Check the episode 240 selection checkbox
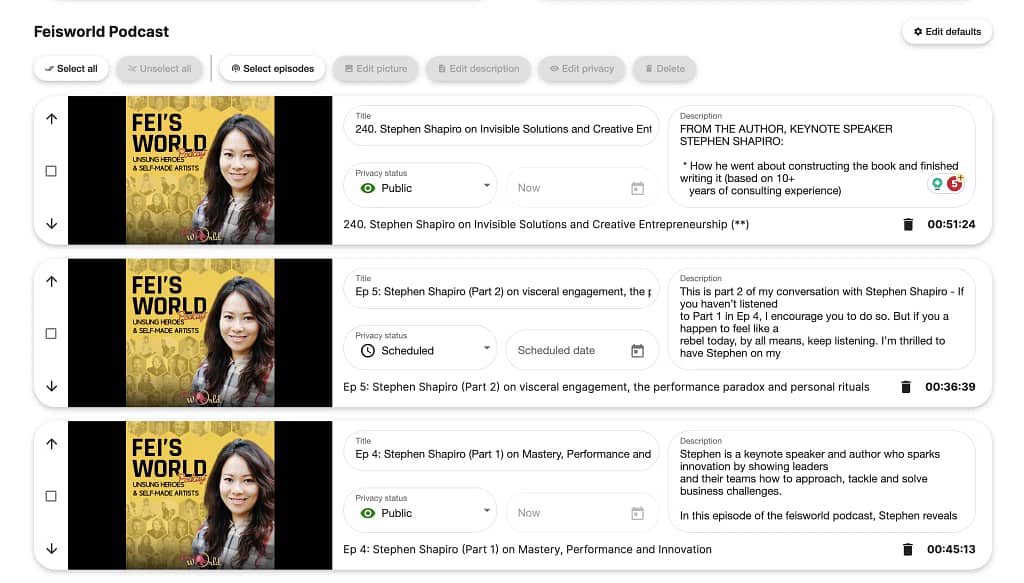This screenshot has width=1024, height=583. pyautogui.click(x=52, y=171)
